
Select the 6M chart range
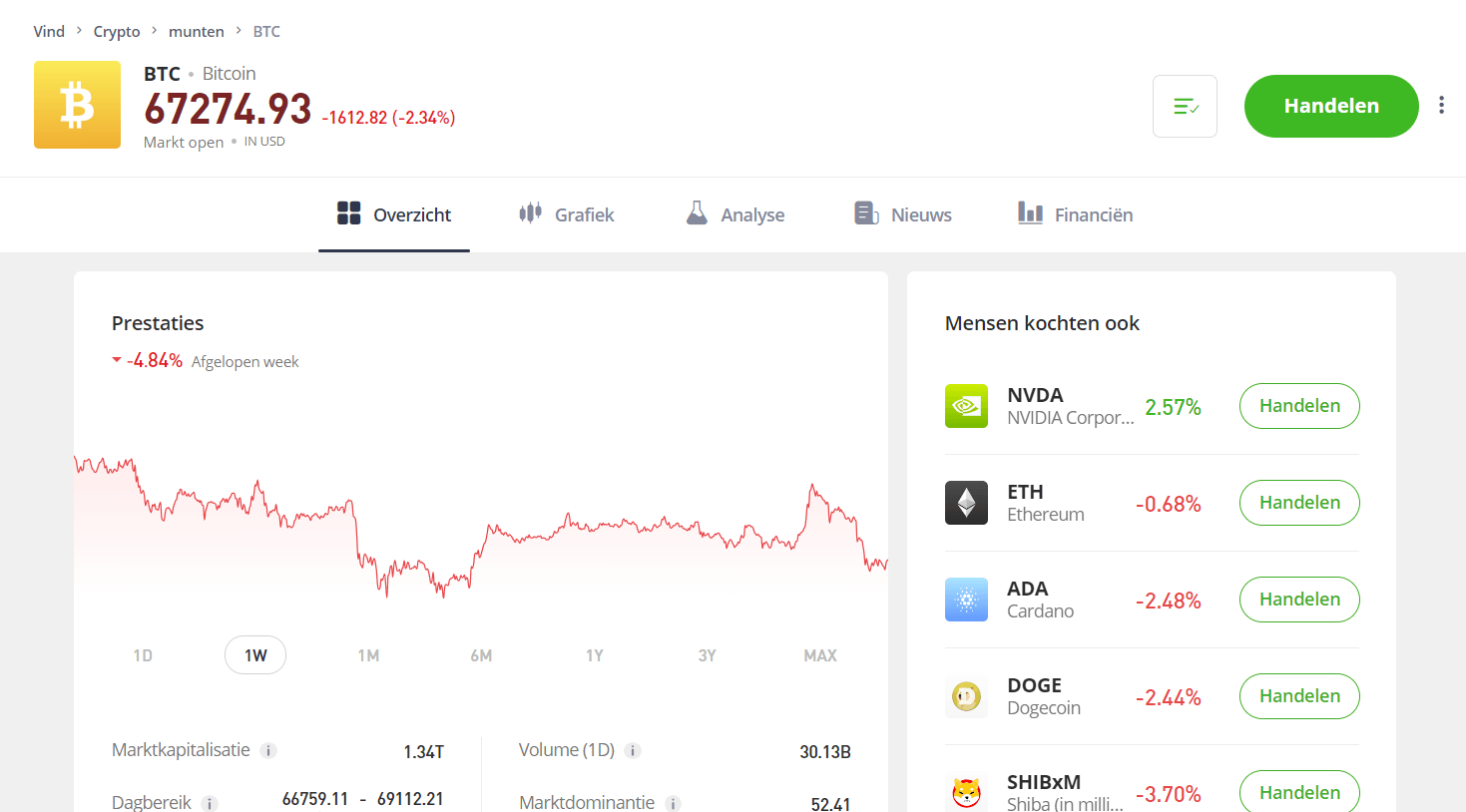coord(481,655)
